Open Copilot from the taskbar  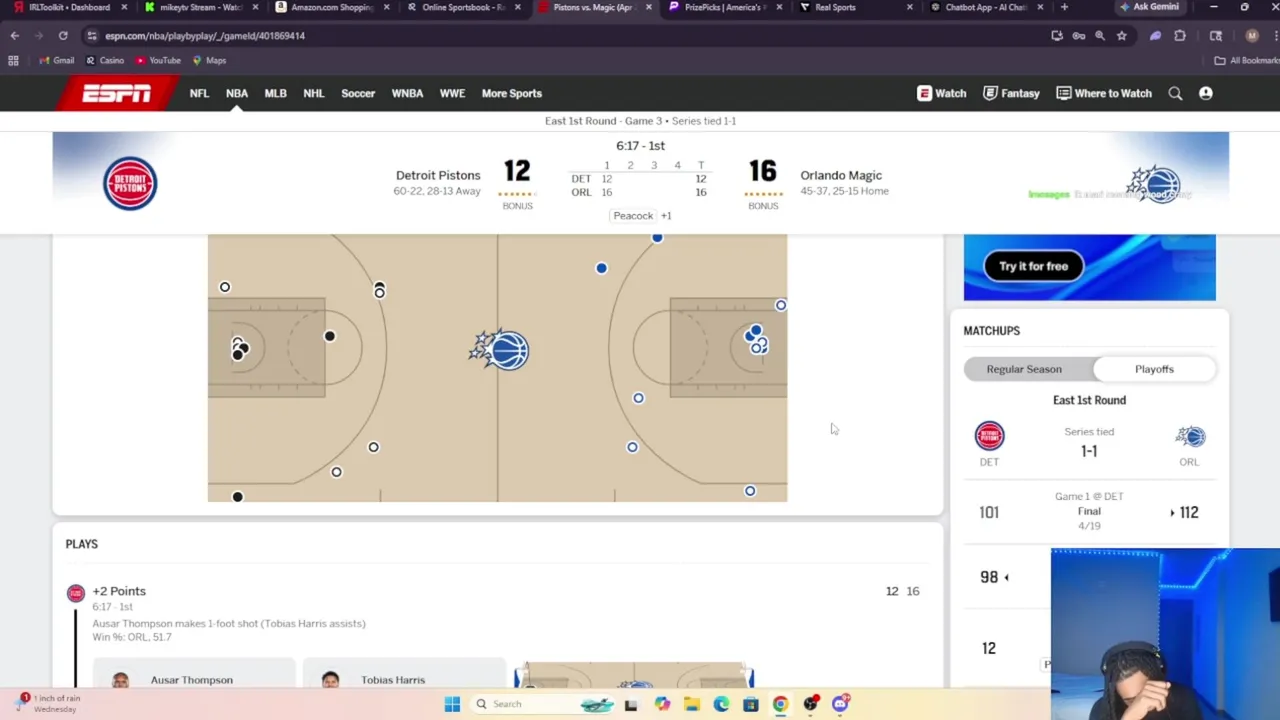tap(662, 704)
